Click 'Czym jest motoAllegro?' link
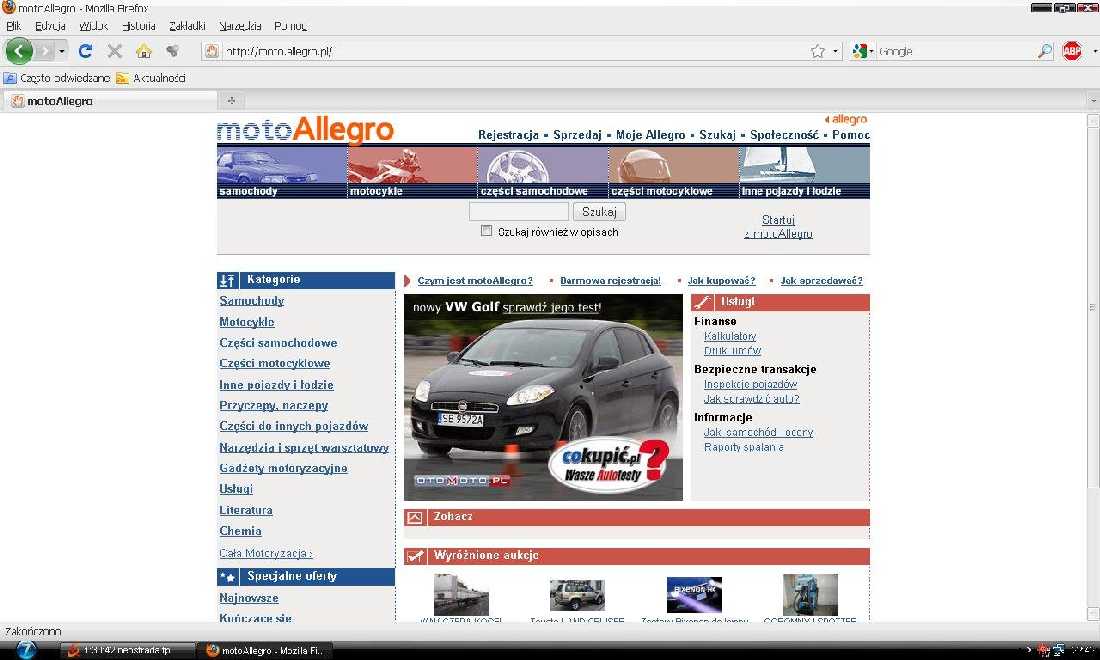The width and height of the screenshot is (1100, 660). tap(475, 281)
